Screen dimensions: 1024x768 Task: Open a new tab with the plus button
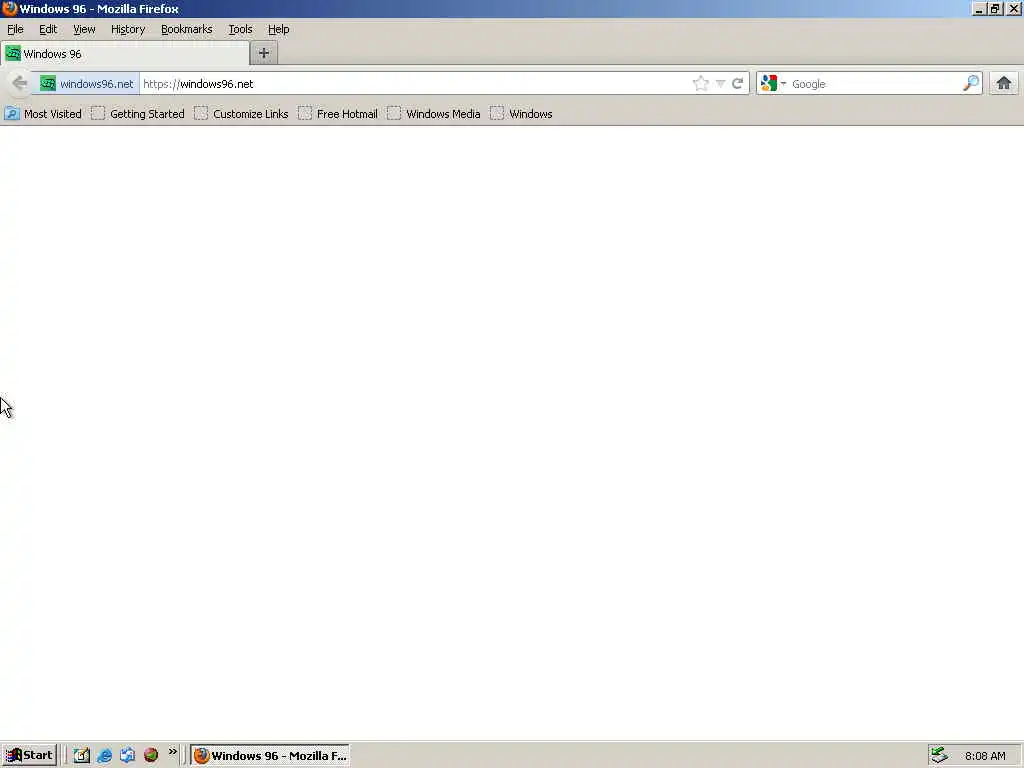point(264,54)
